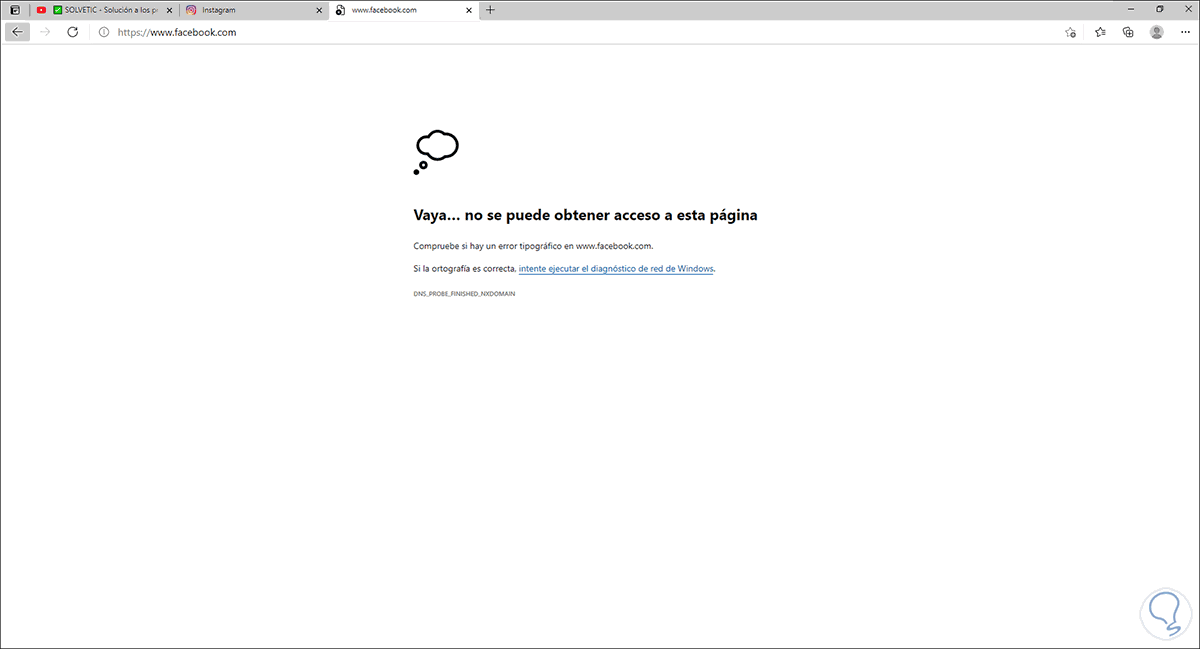Select the DNS_PROBE_FINISHED_NXDOMAIN error code
Viewport: 1200px width, 649px height.
pos(464,294)
